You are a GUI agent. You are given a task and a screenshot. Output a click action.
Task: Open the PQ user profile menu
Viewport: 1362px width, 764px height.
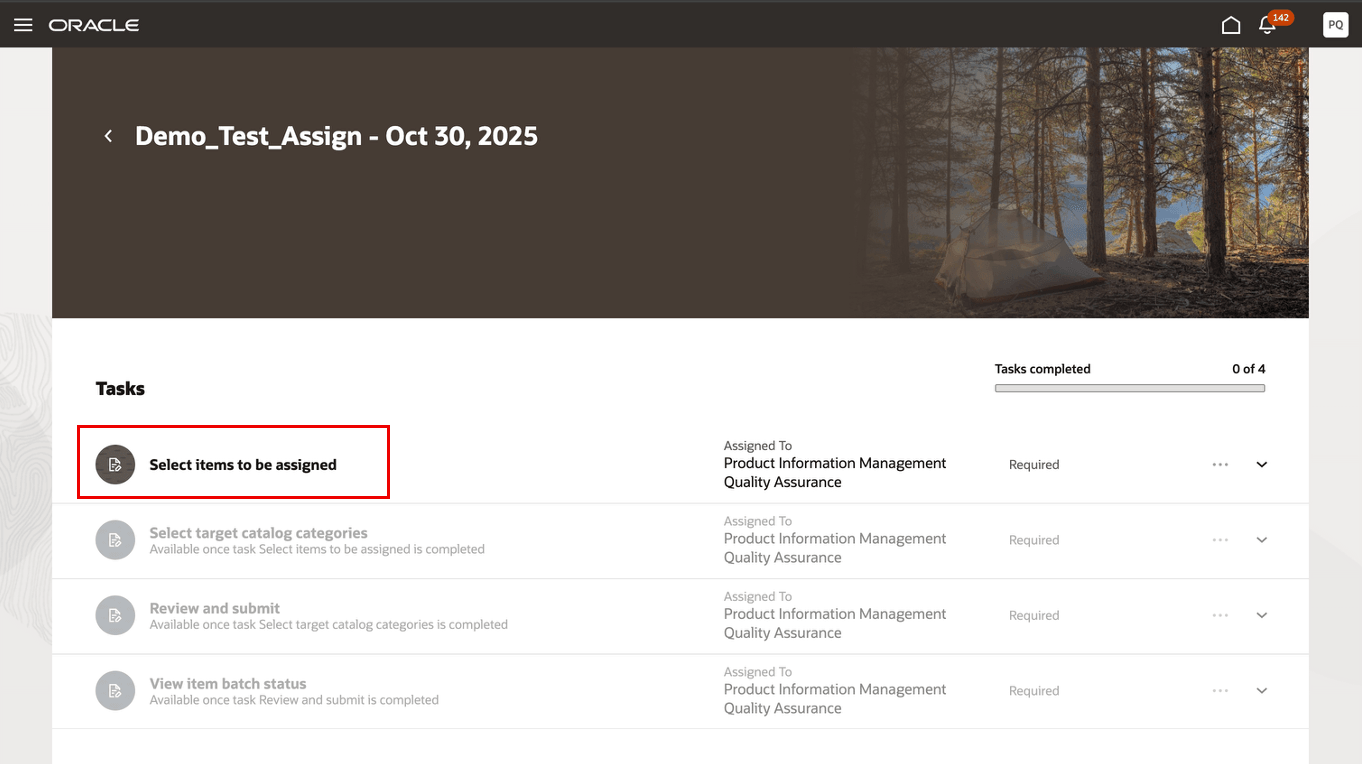1336,25
